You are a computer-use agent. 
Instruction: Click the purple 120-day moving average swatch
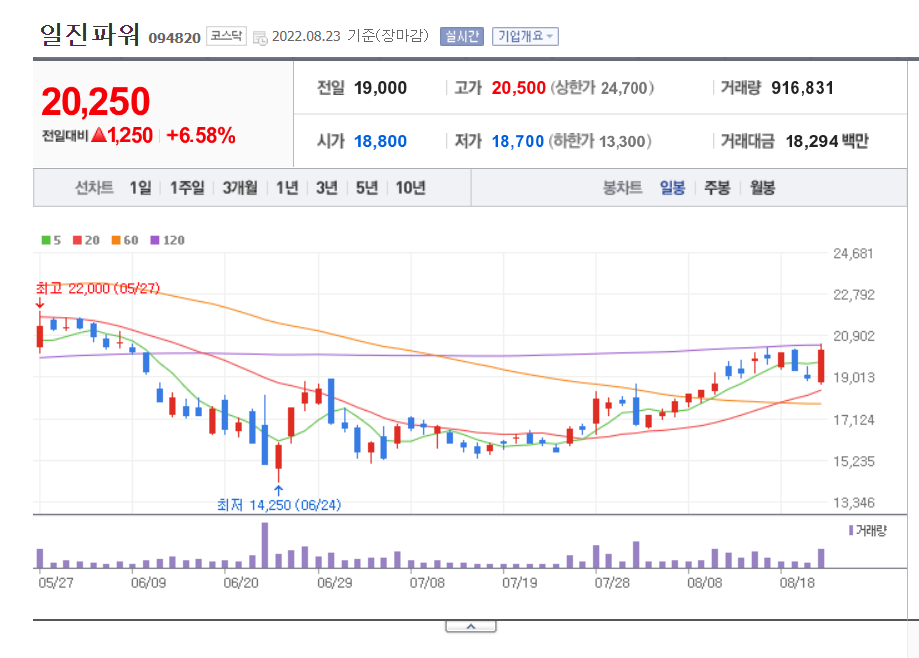(155, 240)
